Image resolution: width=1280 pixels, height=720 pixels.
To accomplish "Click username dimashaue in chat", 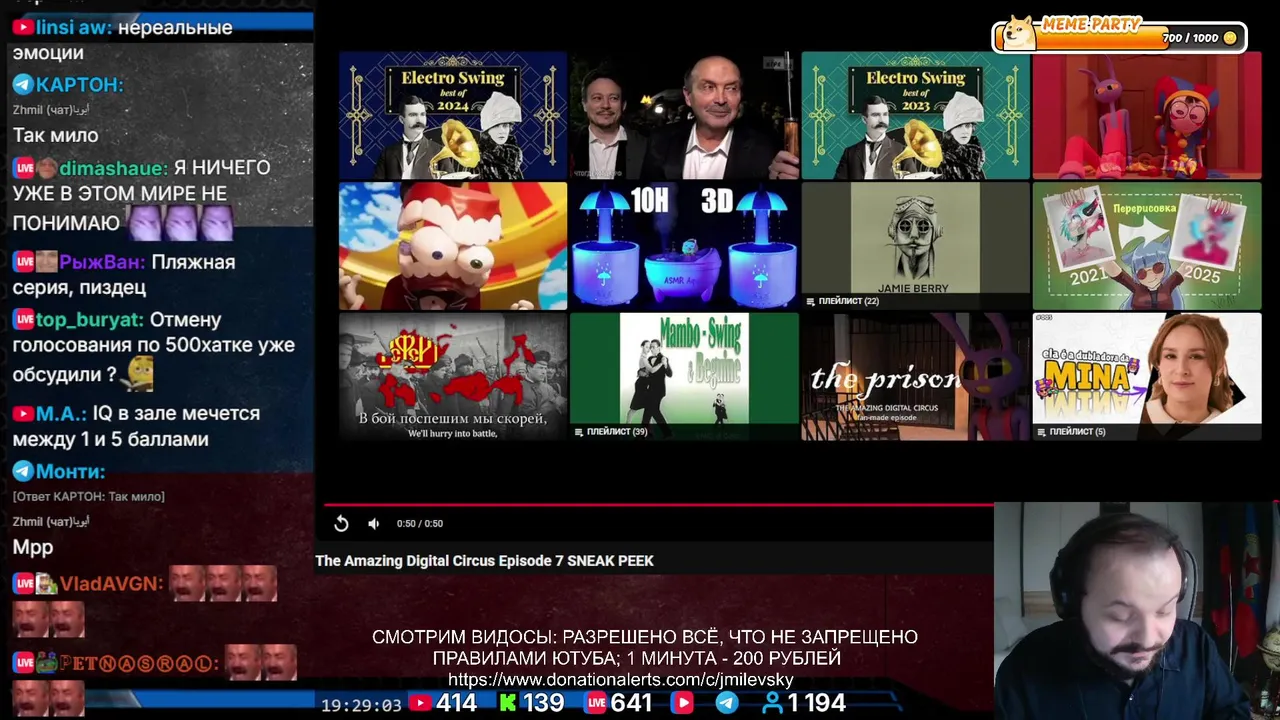I will pyautogui.click(x=112, y=168).
